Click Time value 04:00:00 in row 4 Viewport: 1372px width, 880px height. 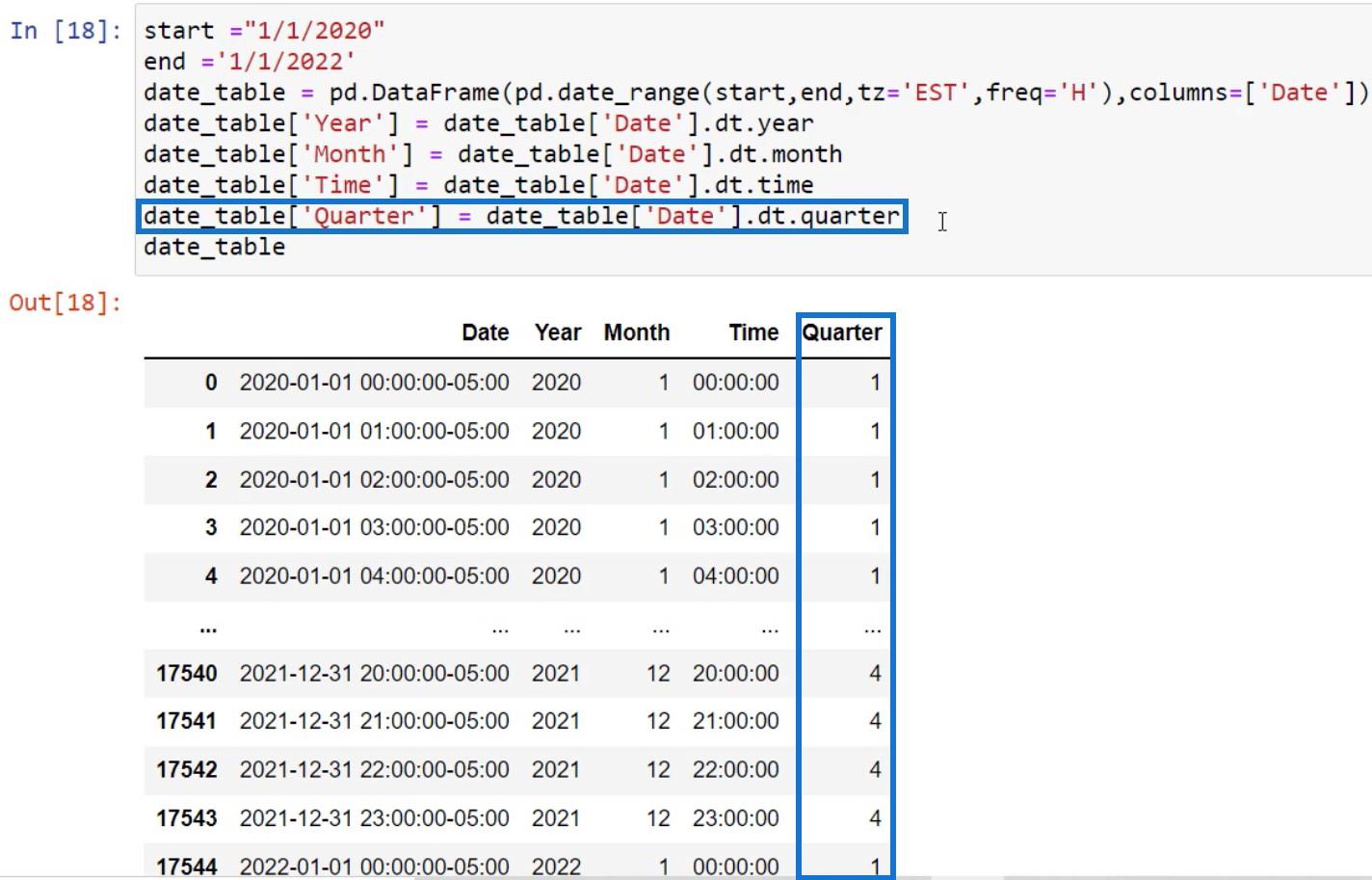click(x=736, y=575)
